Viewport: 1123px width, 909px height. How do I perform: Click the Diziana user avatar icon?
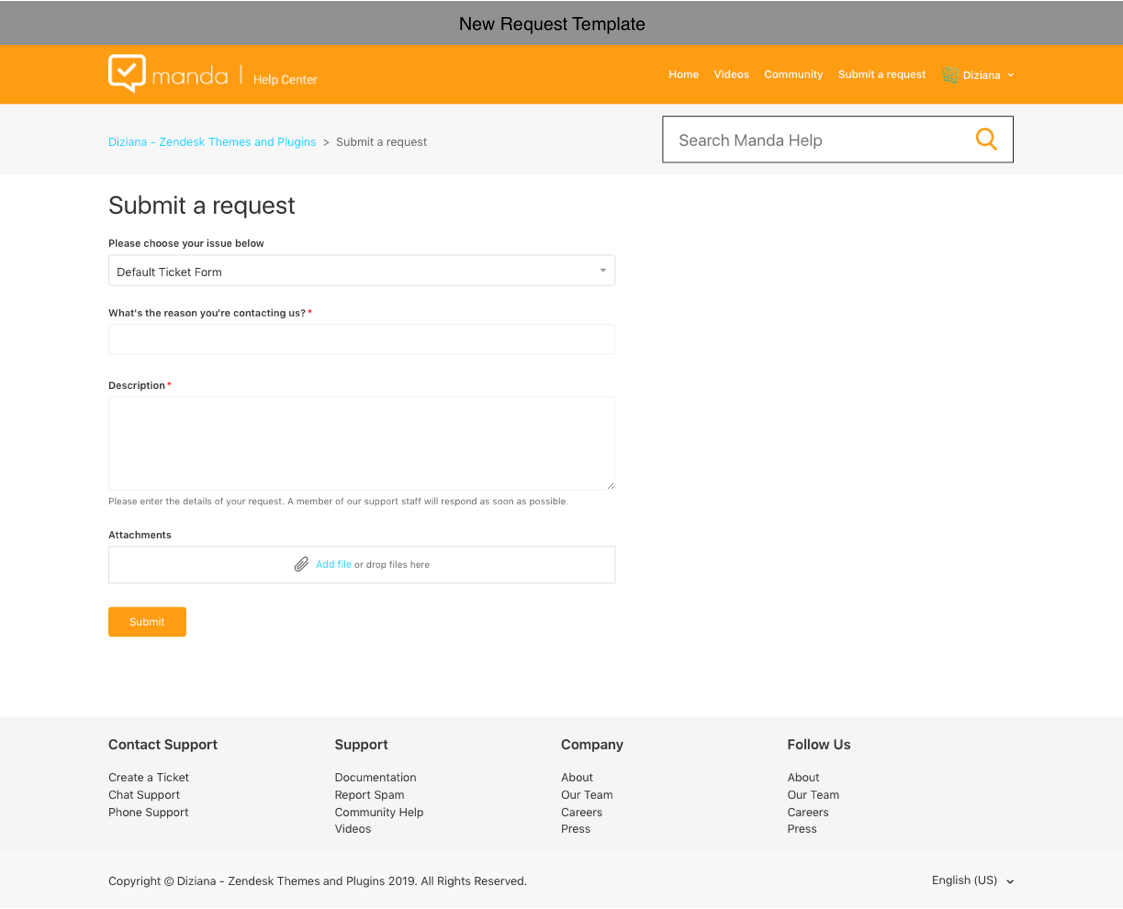tap(950, 75)
